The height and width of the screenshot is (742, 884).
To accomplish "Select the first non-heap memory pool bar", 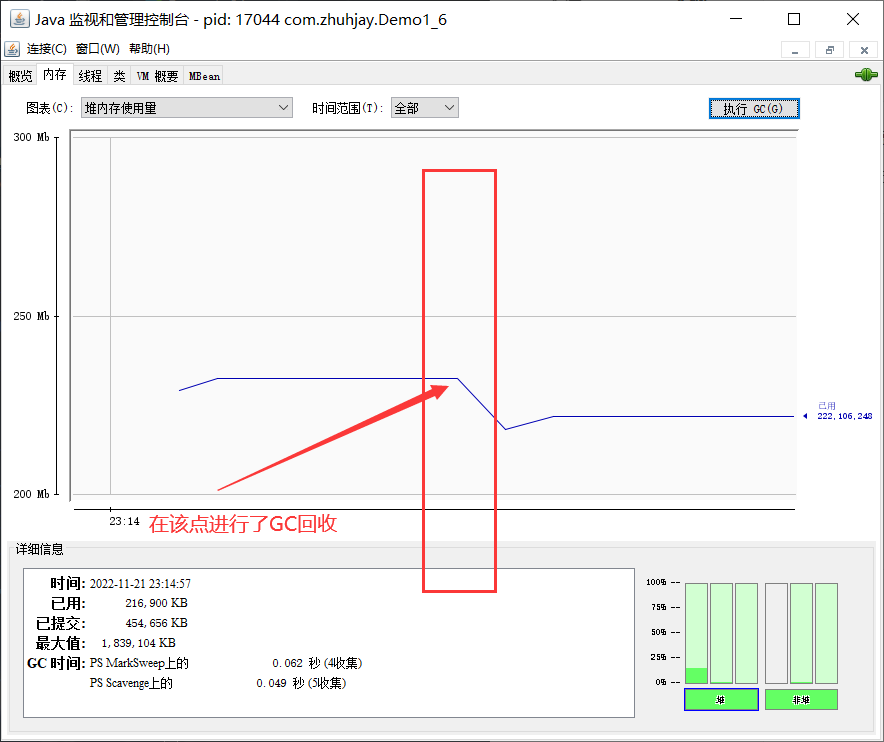I will tap(776, 632).
